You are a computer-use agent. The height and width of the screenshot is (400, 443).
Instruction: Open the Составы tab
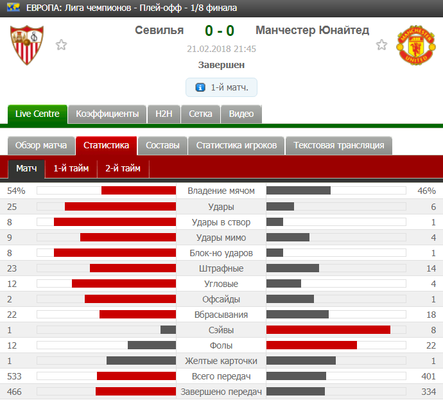[x=162, y=146]
